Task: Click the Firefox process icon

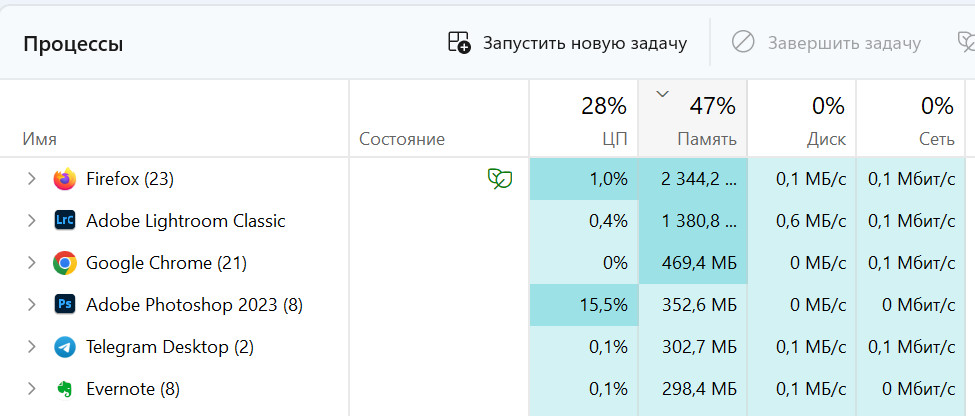Action: (x=65, y=179)
